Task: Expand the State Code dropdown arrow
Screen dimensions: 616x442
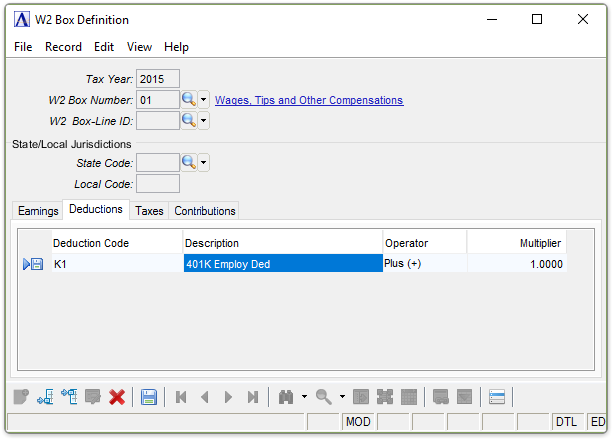Action: click(x=203, y=162)
